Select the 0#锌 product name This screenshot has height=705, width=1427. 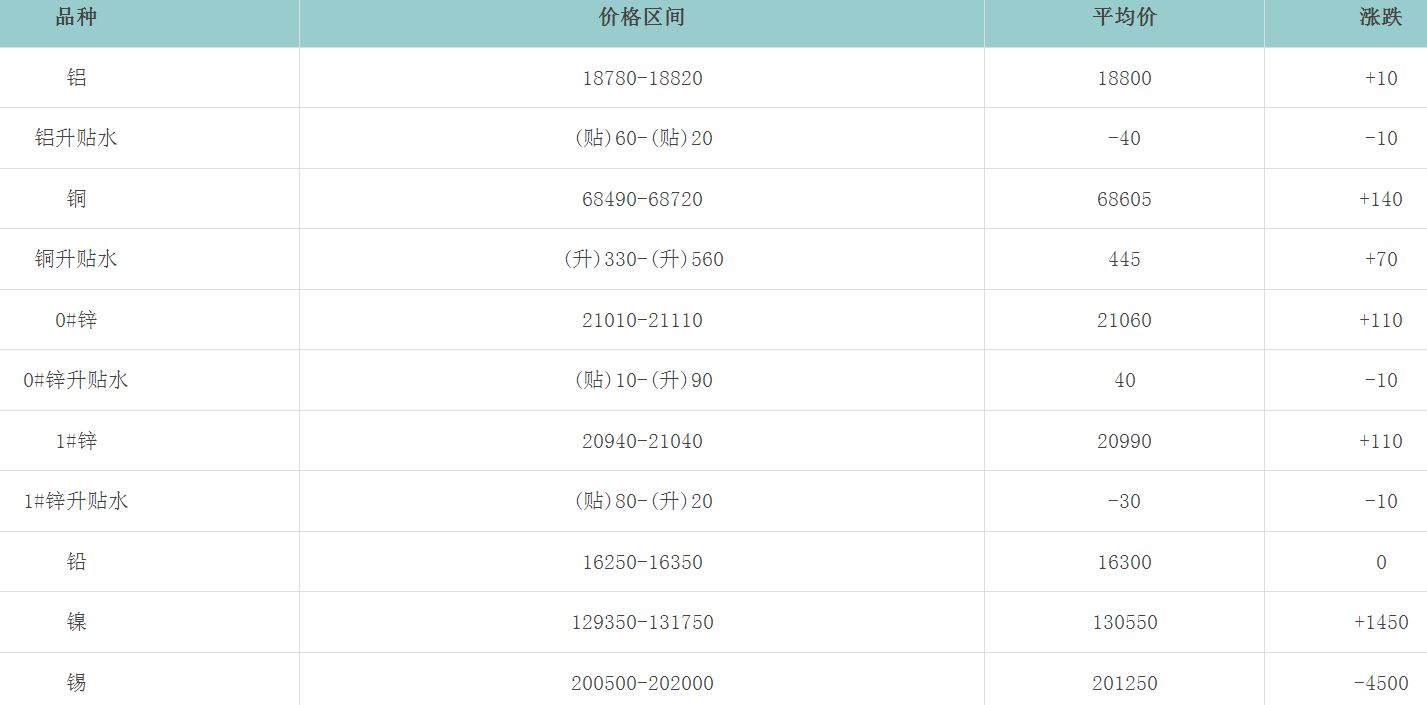(x=76, y=320)
